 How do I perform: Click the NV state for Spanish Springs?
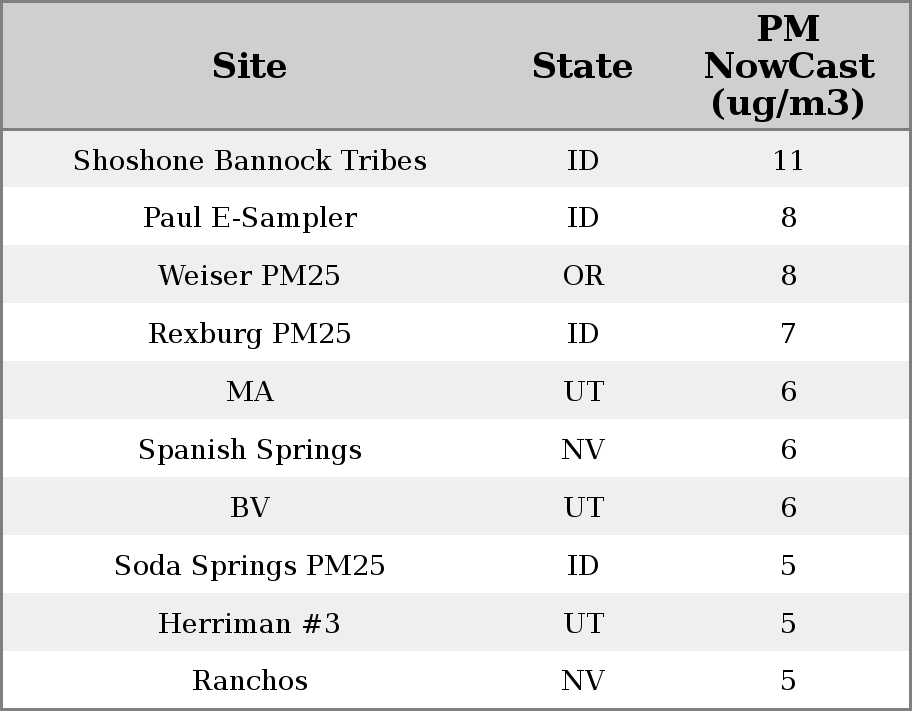(x=583, y=450)
